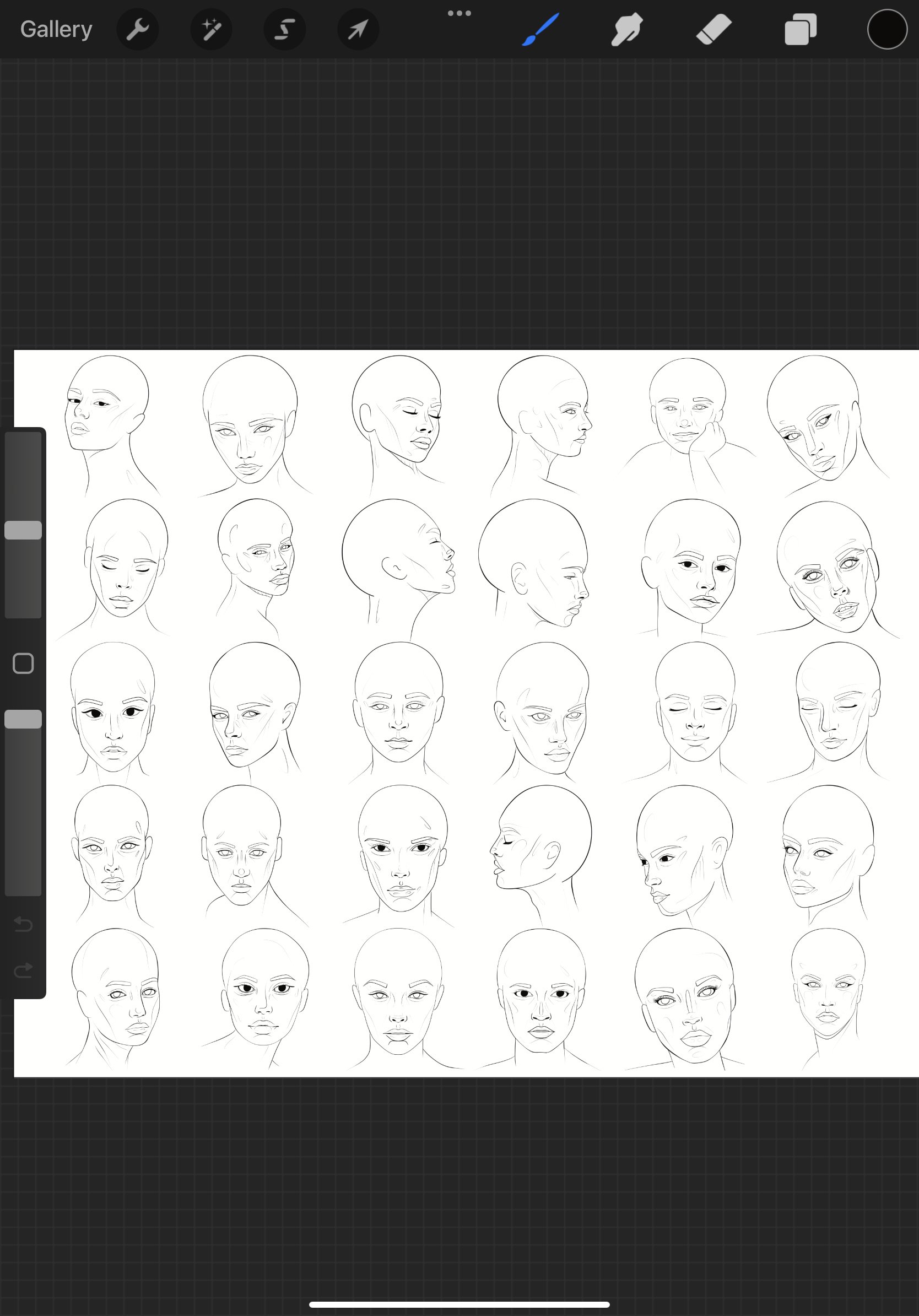Viewport: 919px width, 1316px height.
Task: Tap the square Modify button on sidebar
Action: pos(23,662)
